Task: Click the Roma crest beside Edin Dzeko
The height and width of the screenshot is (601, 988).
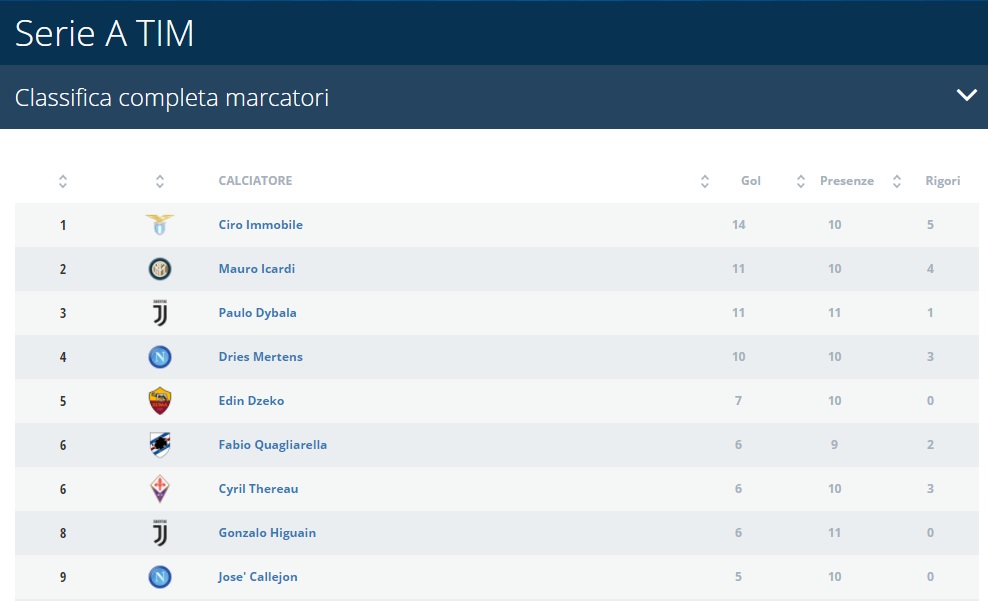Action: click(x=160, y=401)
